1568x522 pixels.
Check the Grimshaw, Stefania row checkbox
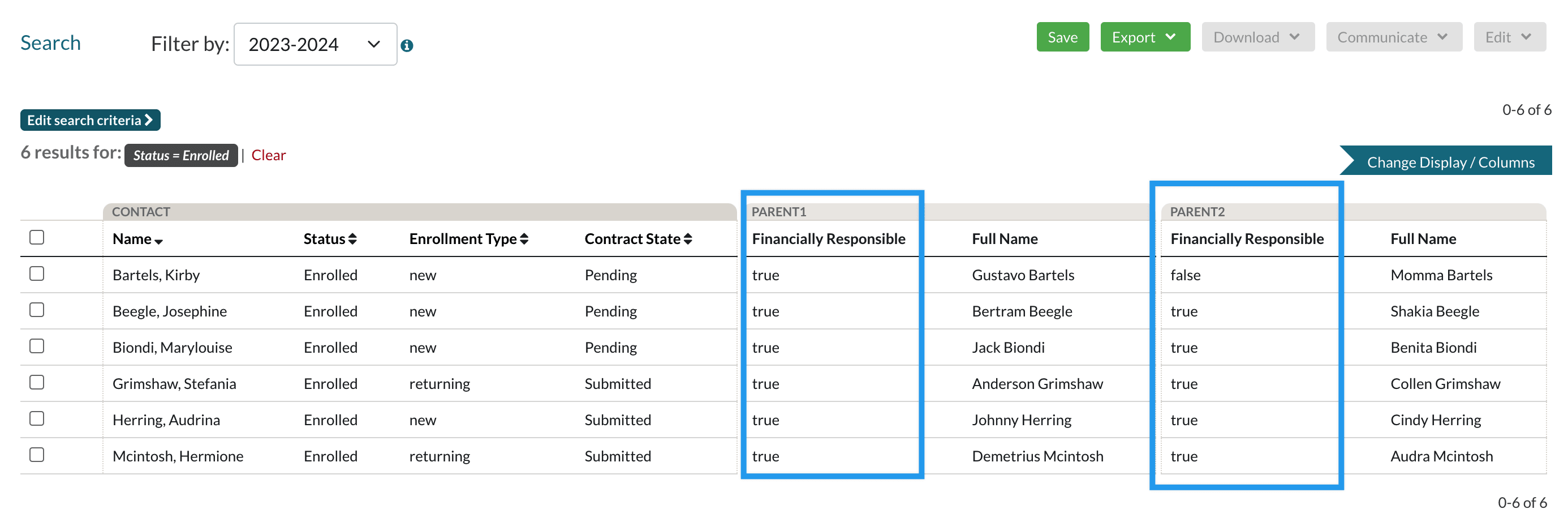(37, 382)
